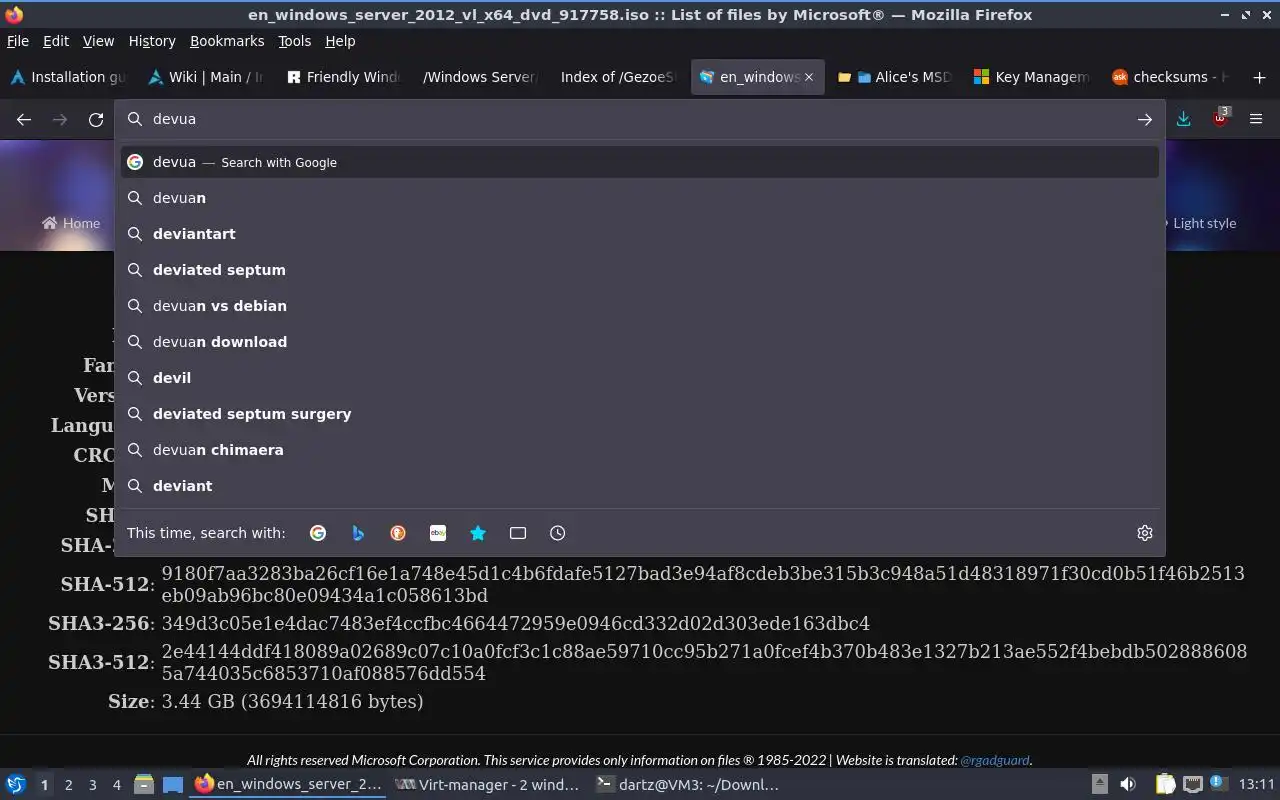
Task: Click the notification tray icon
Action: pos(1218,783)
